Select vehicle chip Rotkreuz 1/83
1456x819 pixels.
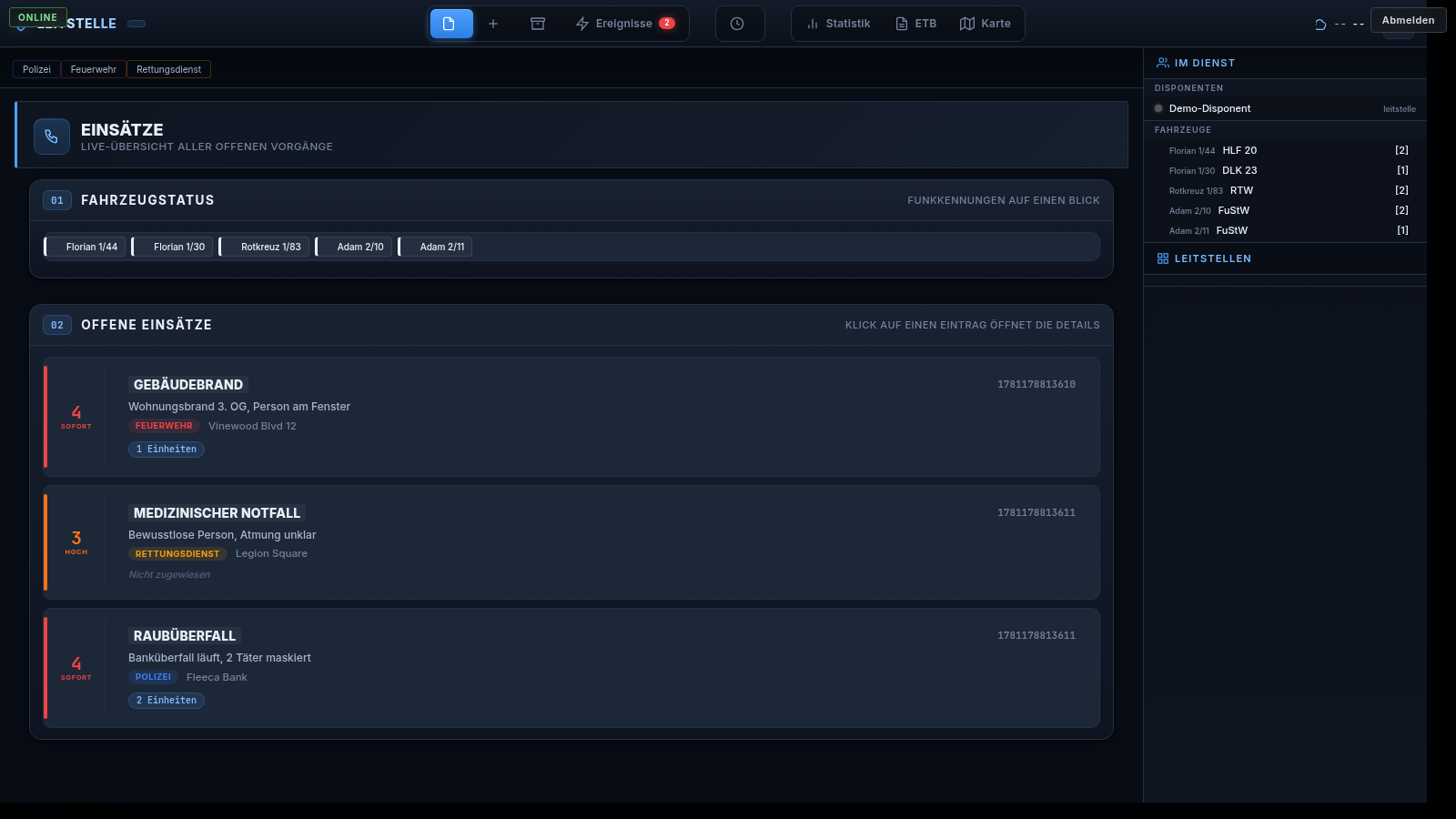point(265,247)
